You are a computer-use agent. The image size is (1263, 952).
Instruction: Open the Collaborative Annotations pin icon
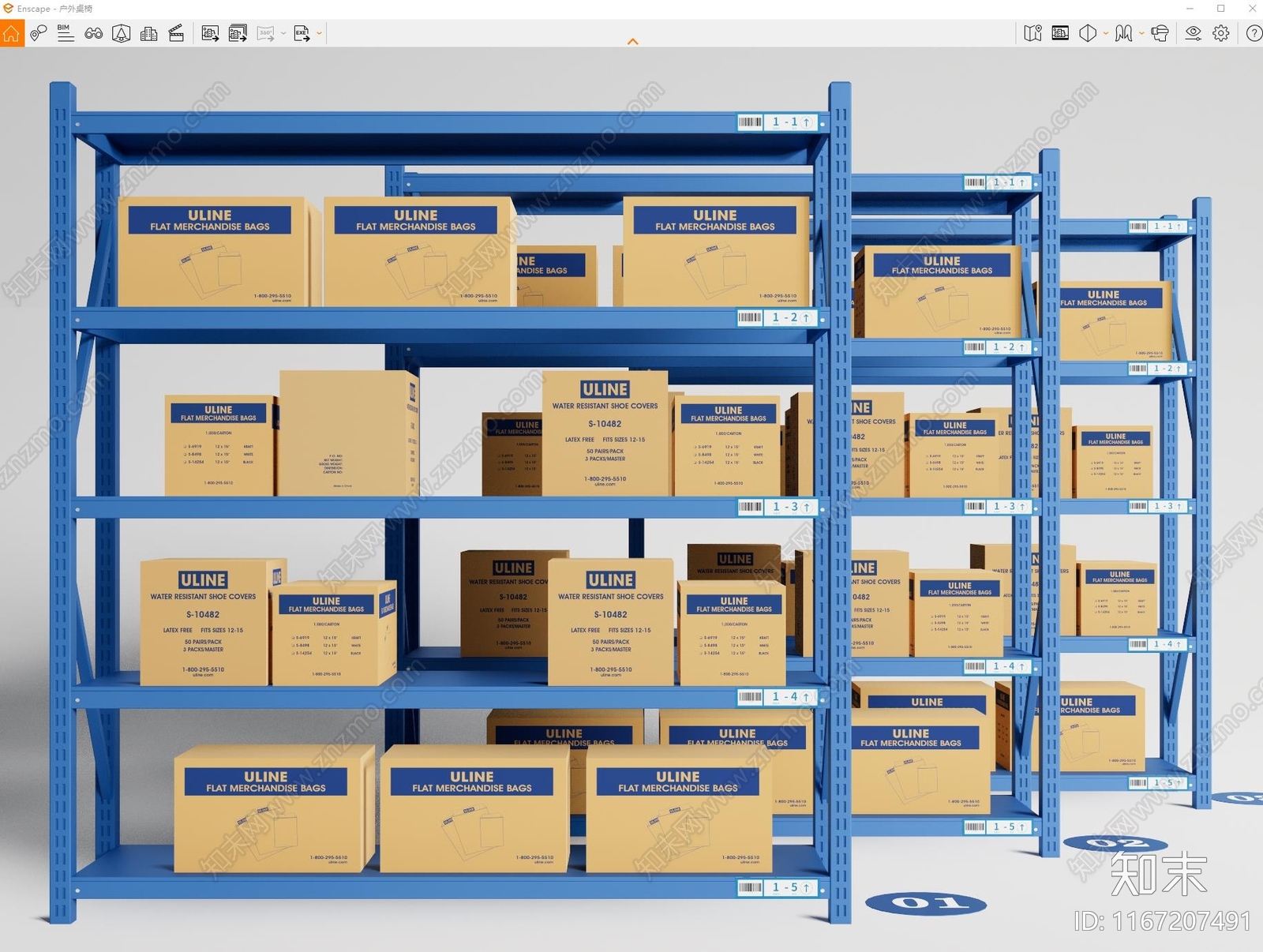pyautogui.click(x=38, y=33)
